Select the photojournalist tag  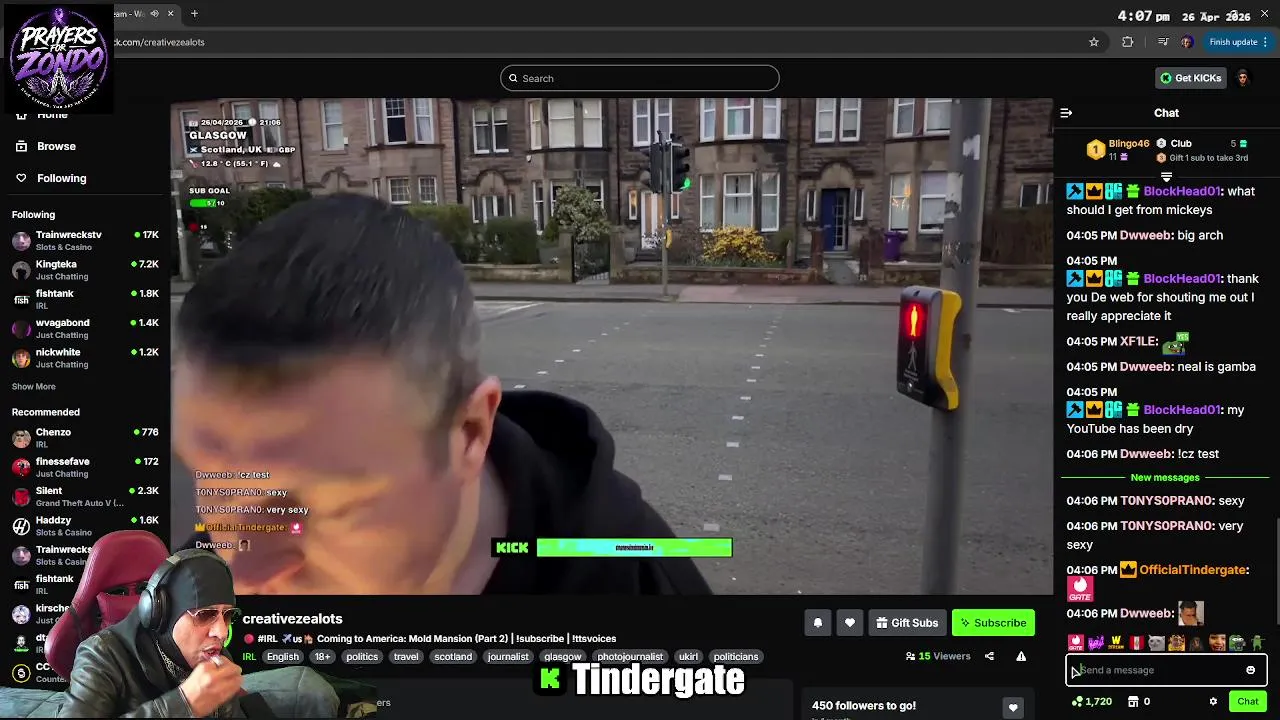click(x=630, y=657)
